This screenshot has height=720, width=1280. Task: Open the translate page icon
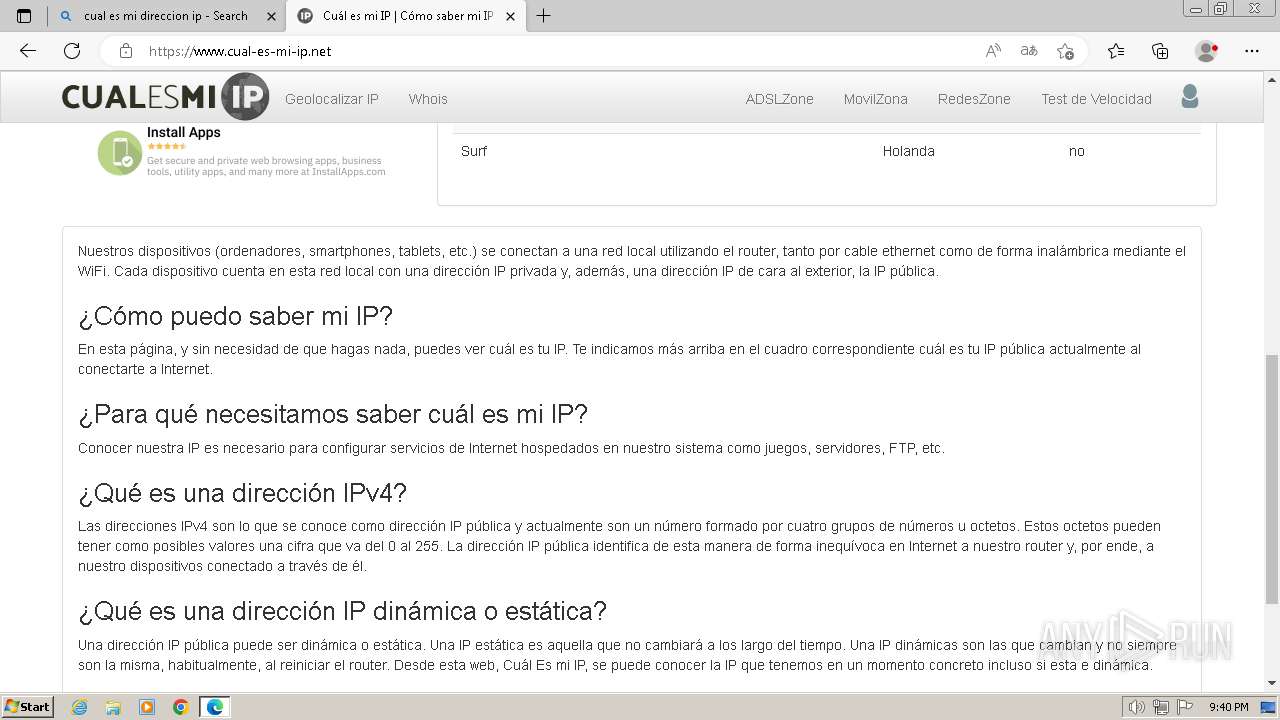tap(1029, 51)
